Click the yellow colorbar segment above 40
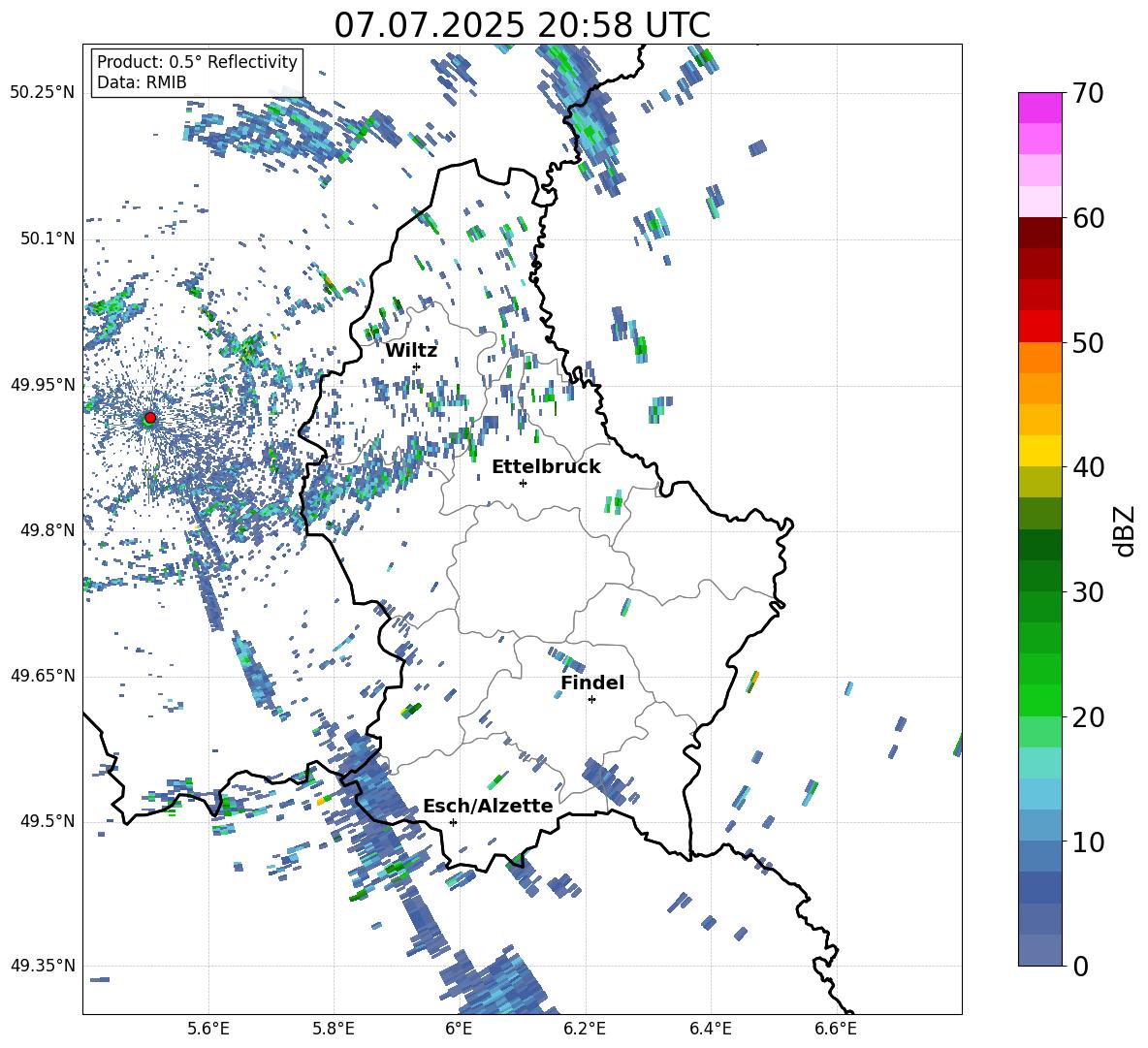1148x1048 pixels. click(1039, 451)
